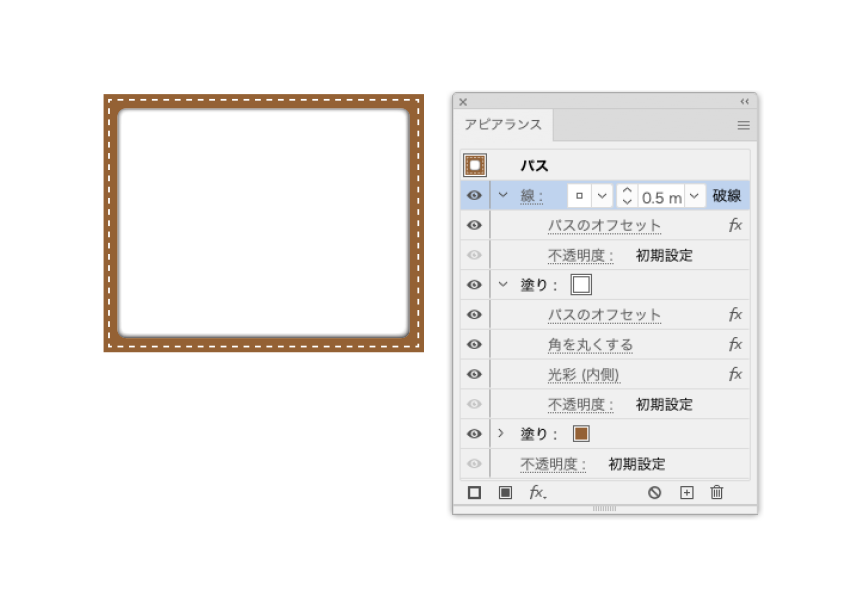Expand the brown 塗り fill row

pyautogui.click(x=502, y=434)
